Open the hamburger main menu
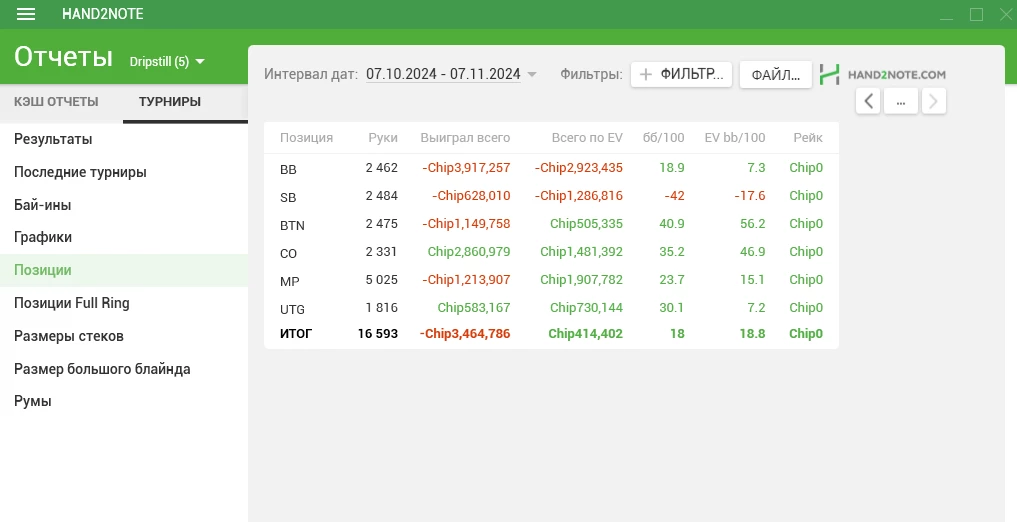The image size is (1017, 522). pyautogui.click(x=26, y=14)
